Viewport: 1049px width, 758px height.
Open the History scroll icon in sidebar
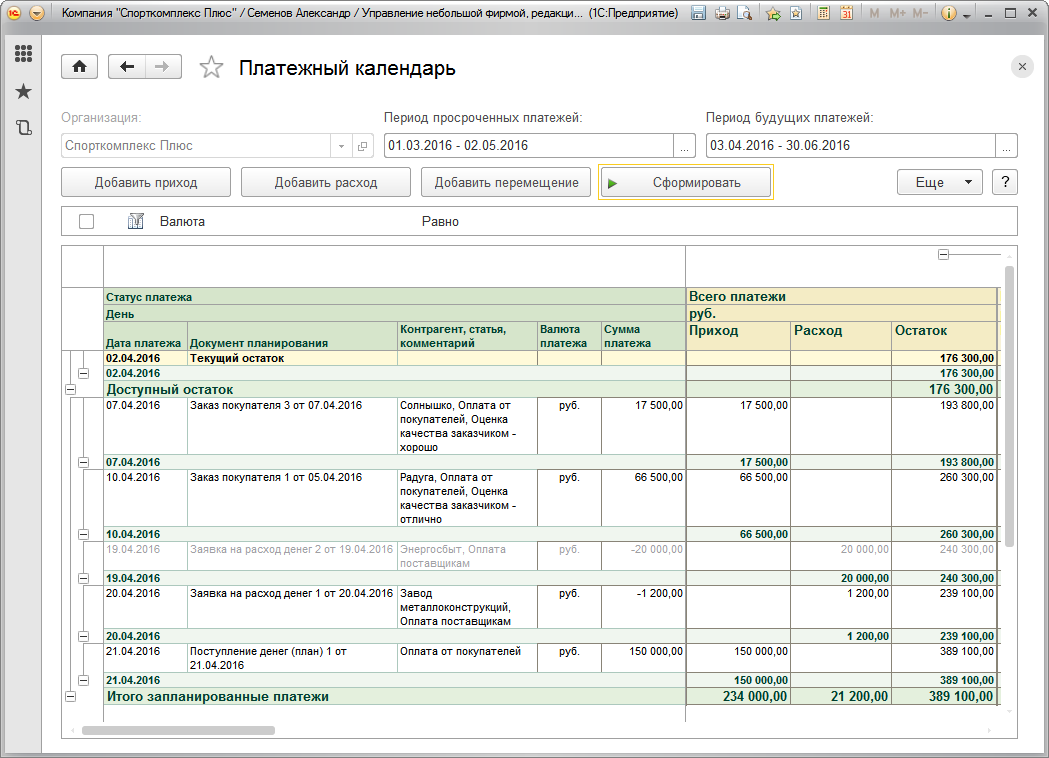pos(23,128)
